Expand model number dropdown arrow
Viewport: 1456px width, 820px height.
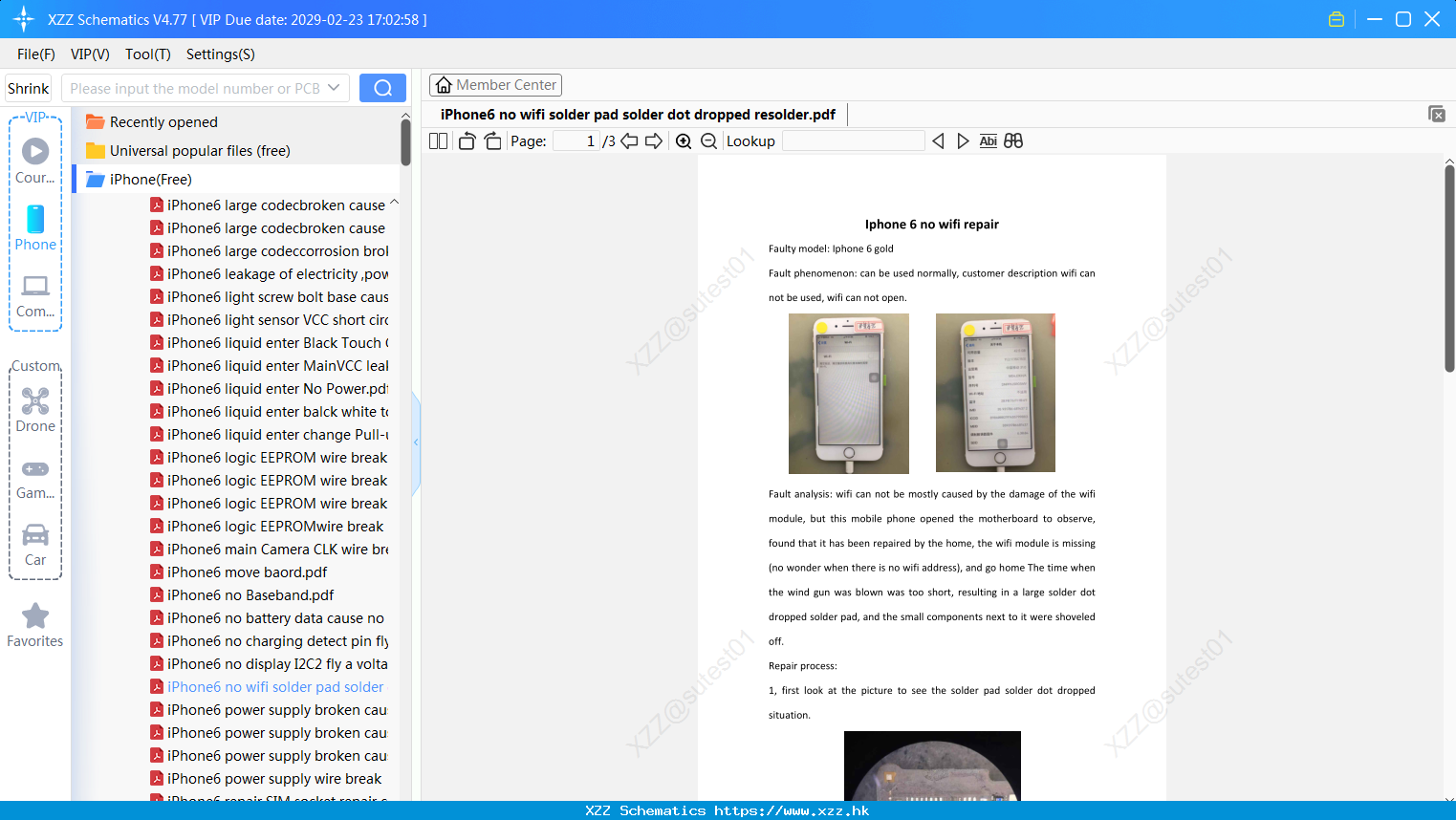click(334, 88)
